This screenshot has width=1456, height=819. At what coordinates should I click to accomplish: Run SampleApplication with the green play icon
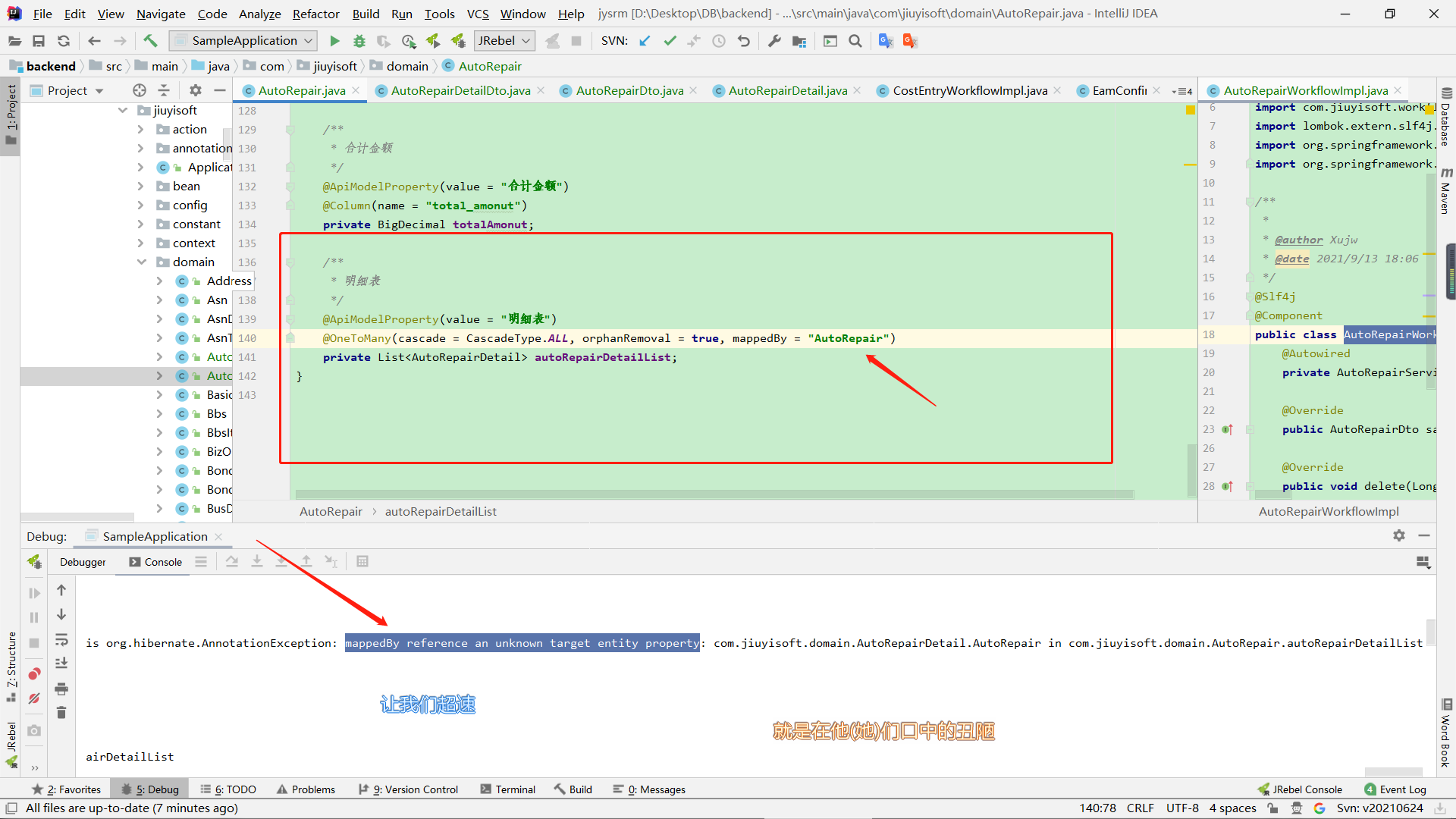point(334,40)
